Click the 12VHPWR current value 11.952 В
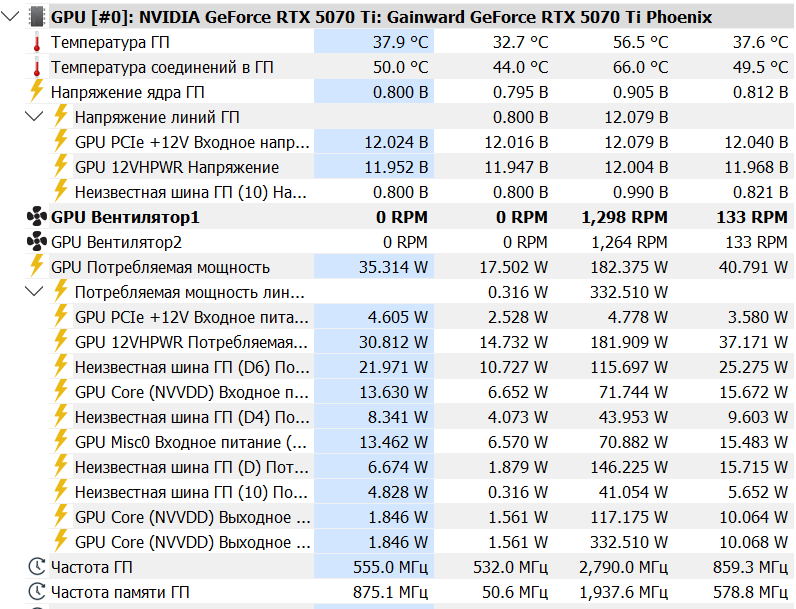 [x=396, y=167]
